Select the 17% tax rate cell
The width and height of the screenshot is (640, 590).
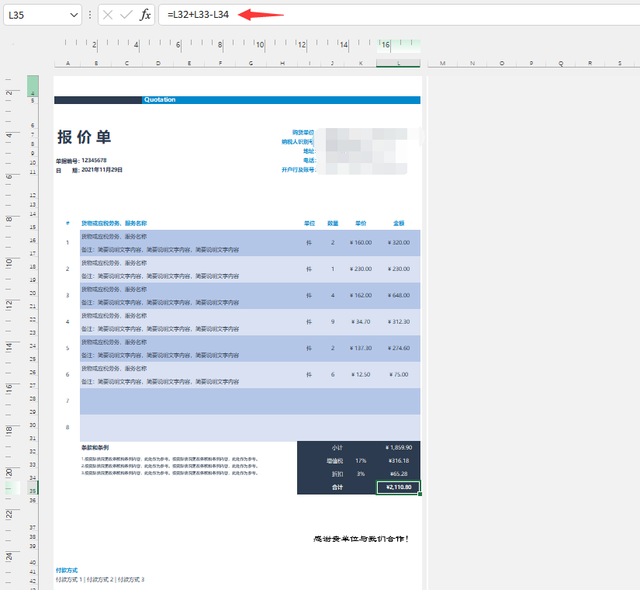click(x=361, y=461)
